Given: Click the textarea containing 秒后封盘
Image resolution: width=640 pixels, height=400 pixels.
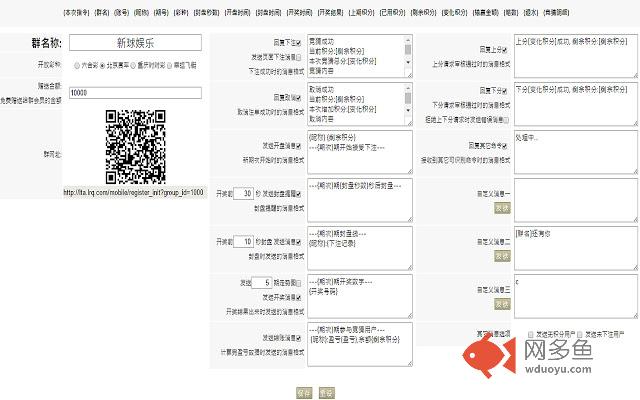Looking at the screenshot, I should 360,200.
